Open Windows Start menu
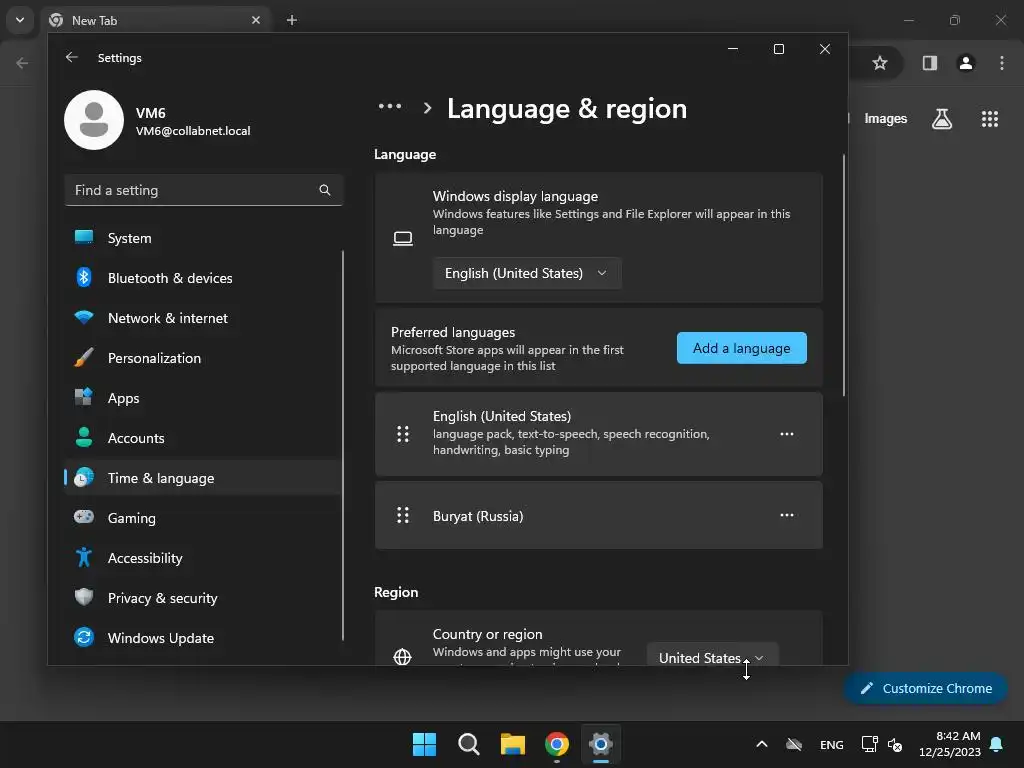This screenshot has width=1024, height=768. tap(424, 744)
